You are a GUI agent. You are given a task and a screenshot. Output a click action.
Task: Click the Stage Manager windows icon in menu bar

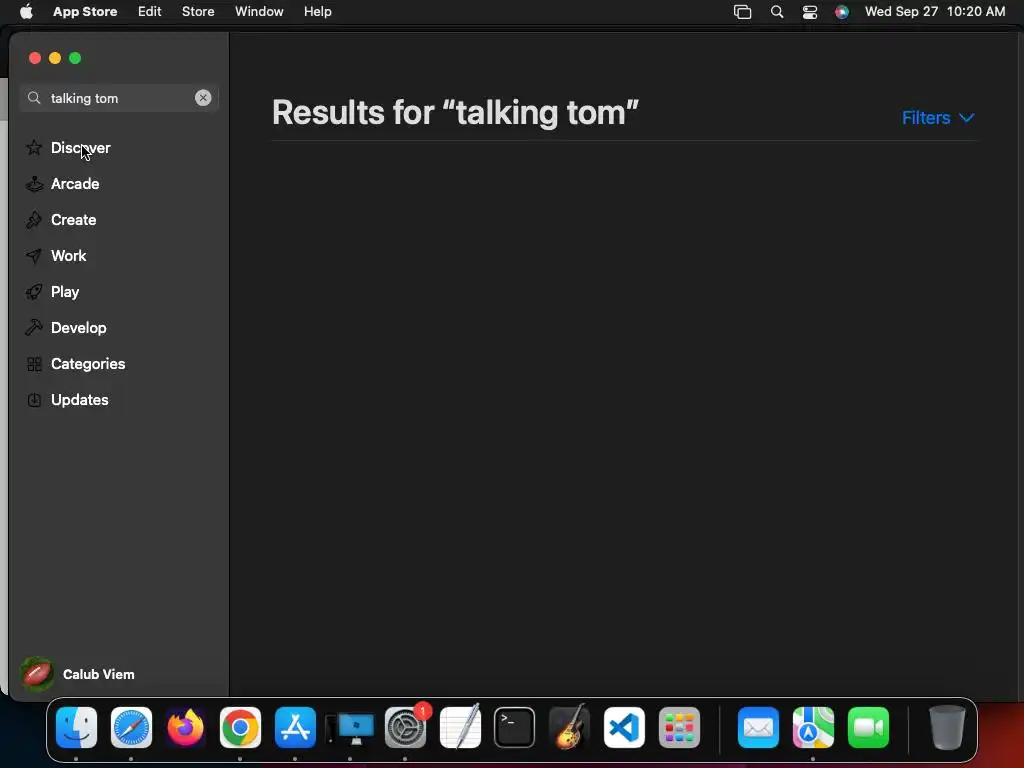point(743,12)
